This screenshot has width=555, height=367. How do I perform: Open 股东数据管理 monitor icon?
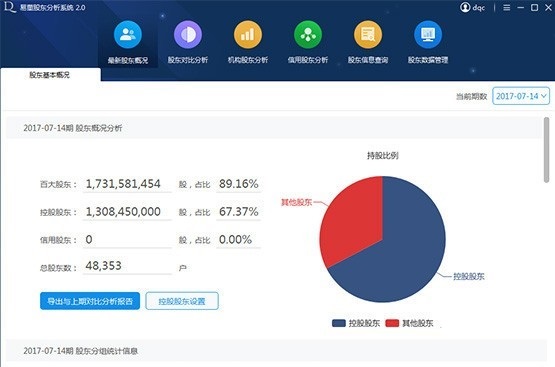[x=428, y=35]
